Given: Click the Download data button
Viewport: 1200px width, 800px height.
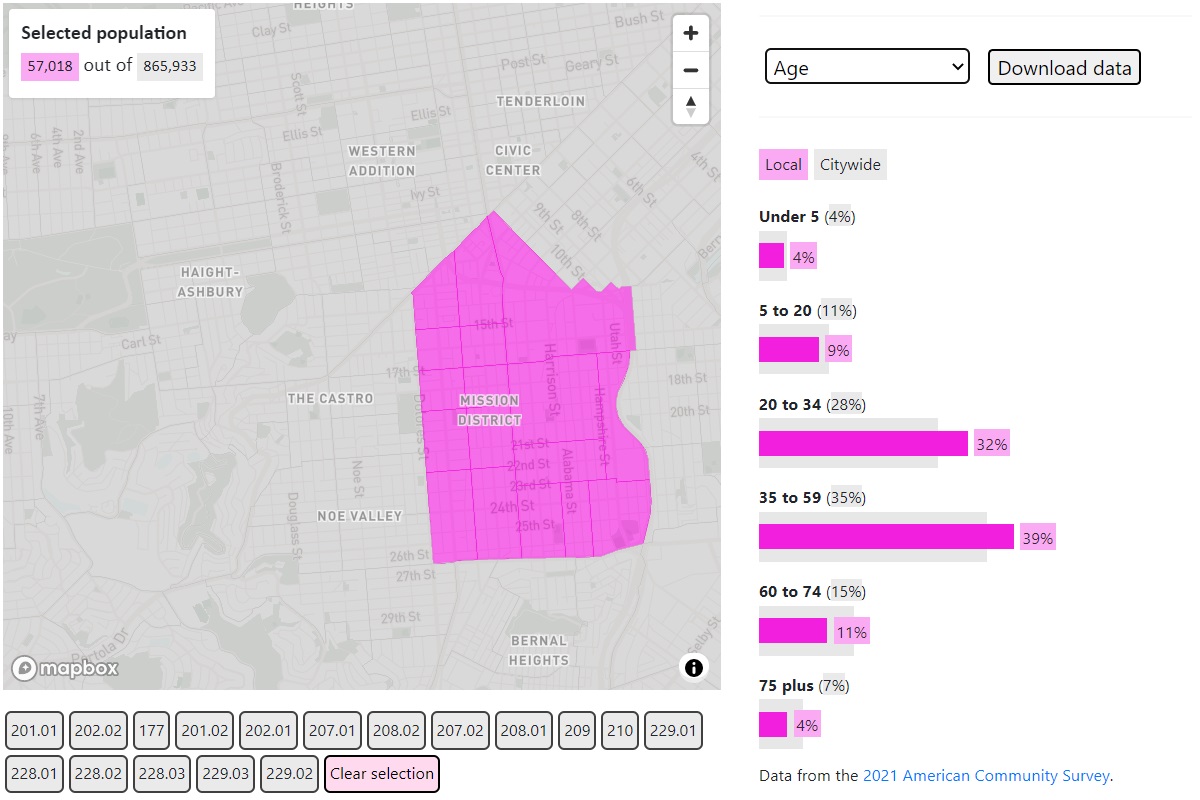Looking at the screenshot, I should click(x=1064, y=67).
